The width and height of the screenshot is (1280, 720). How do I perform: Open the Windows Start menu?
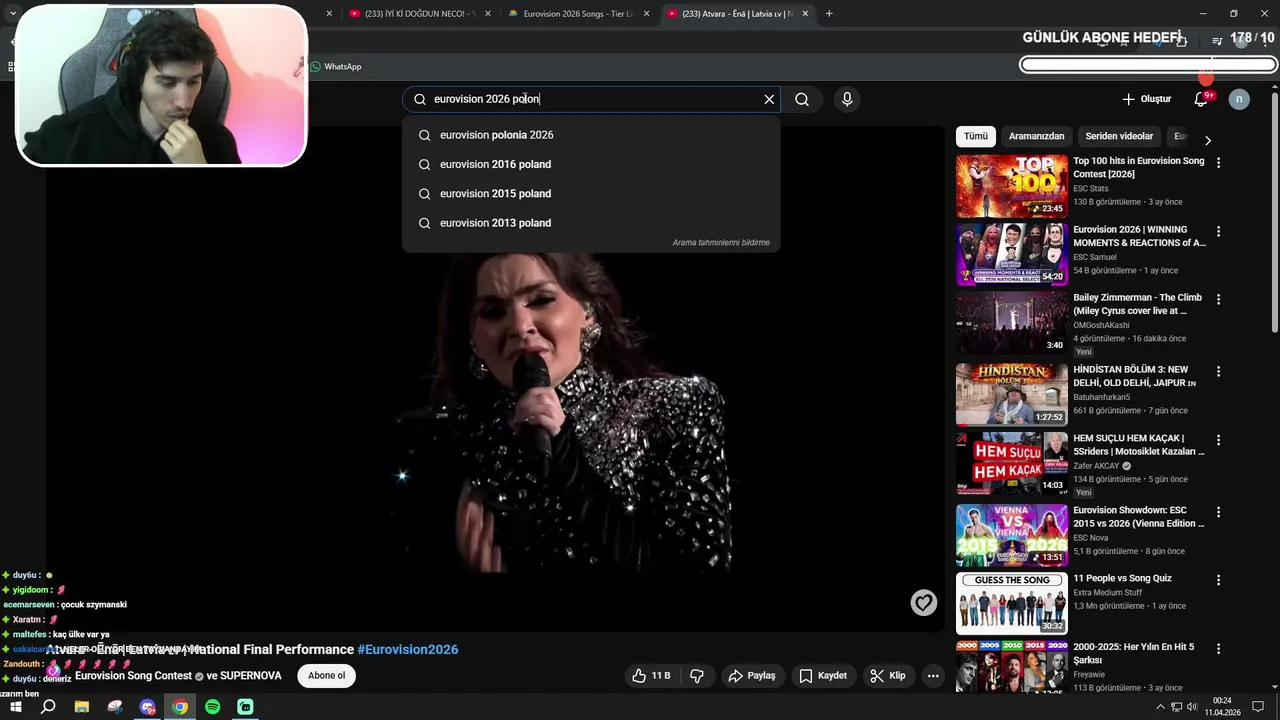[15, 707]
